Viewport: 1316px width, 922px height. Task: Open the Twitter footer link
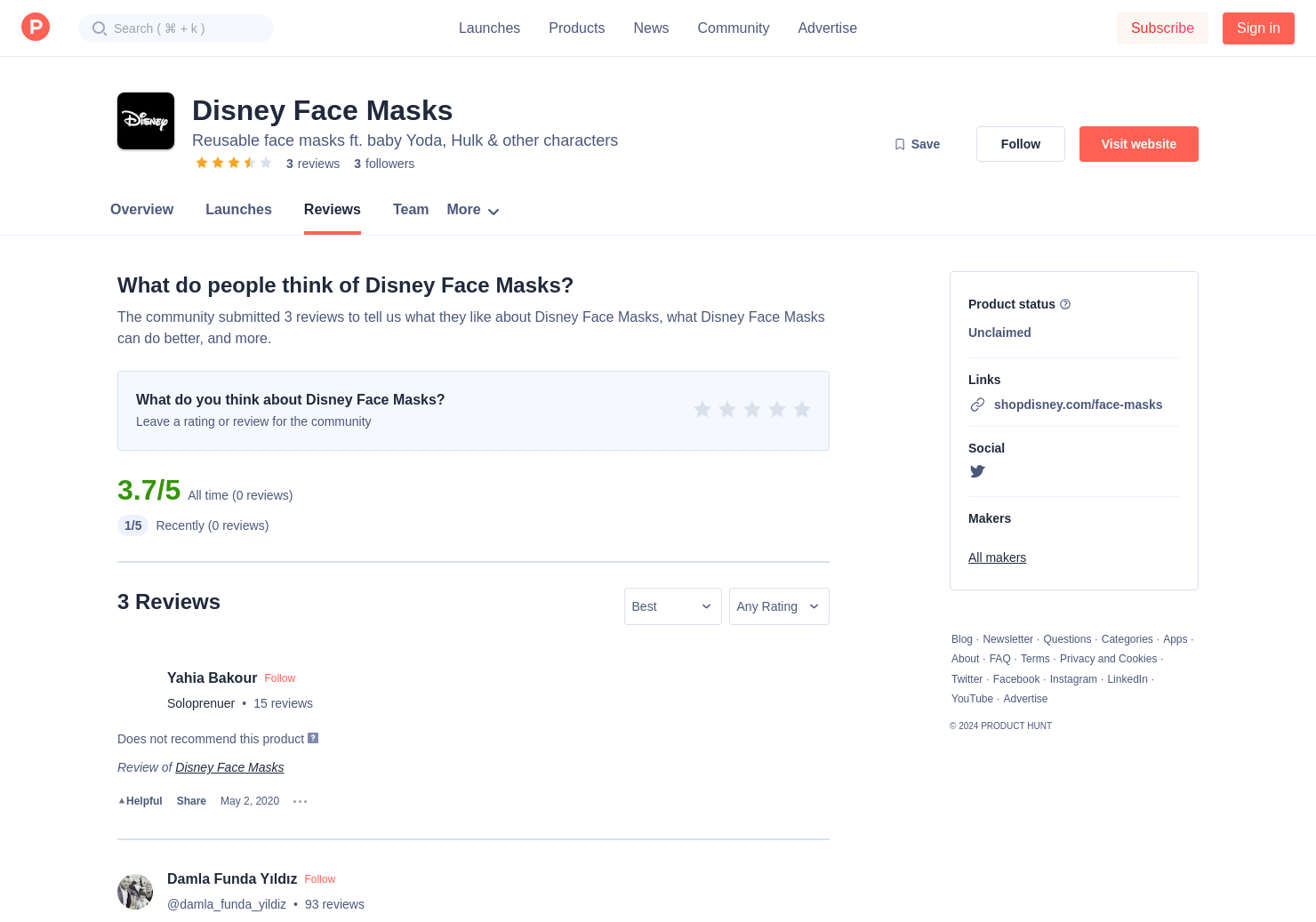coord(967,679)
